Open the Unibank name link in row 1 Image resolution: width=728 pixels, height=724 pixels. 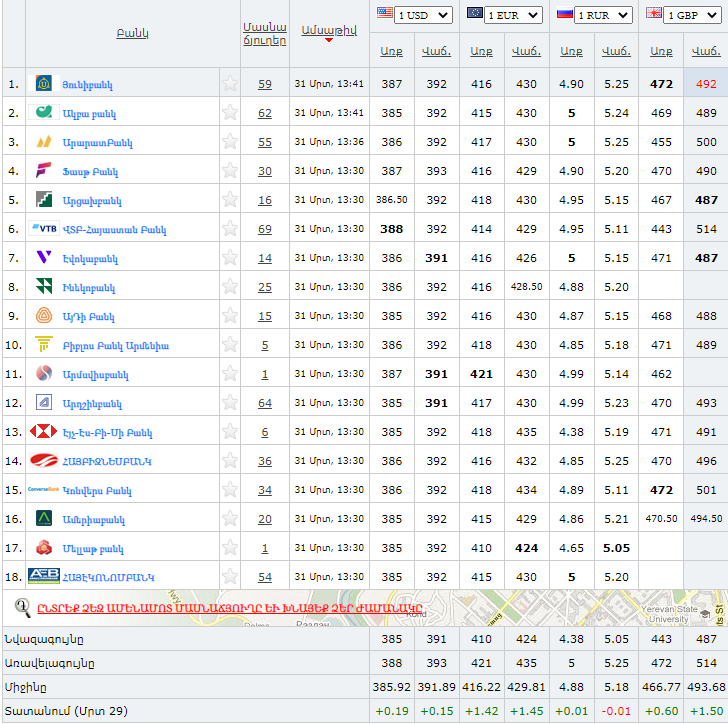87,85
